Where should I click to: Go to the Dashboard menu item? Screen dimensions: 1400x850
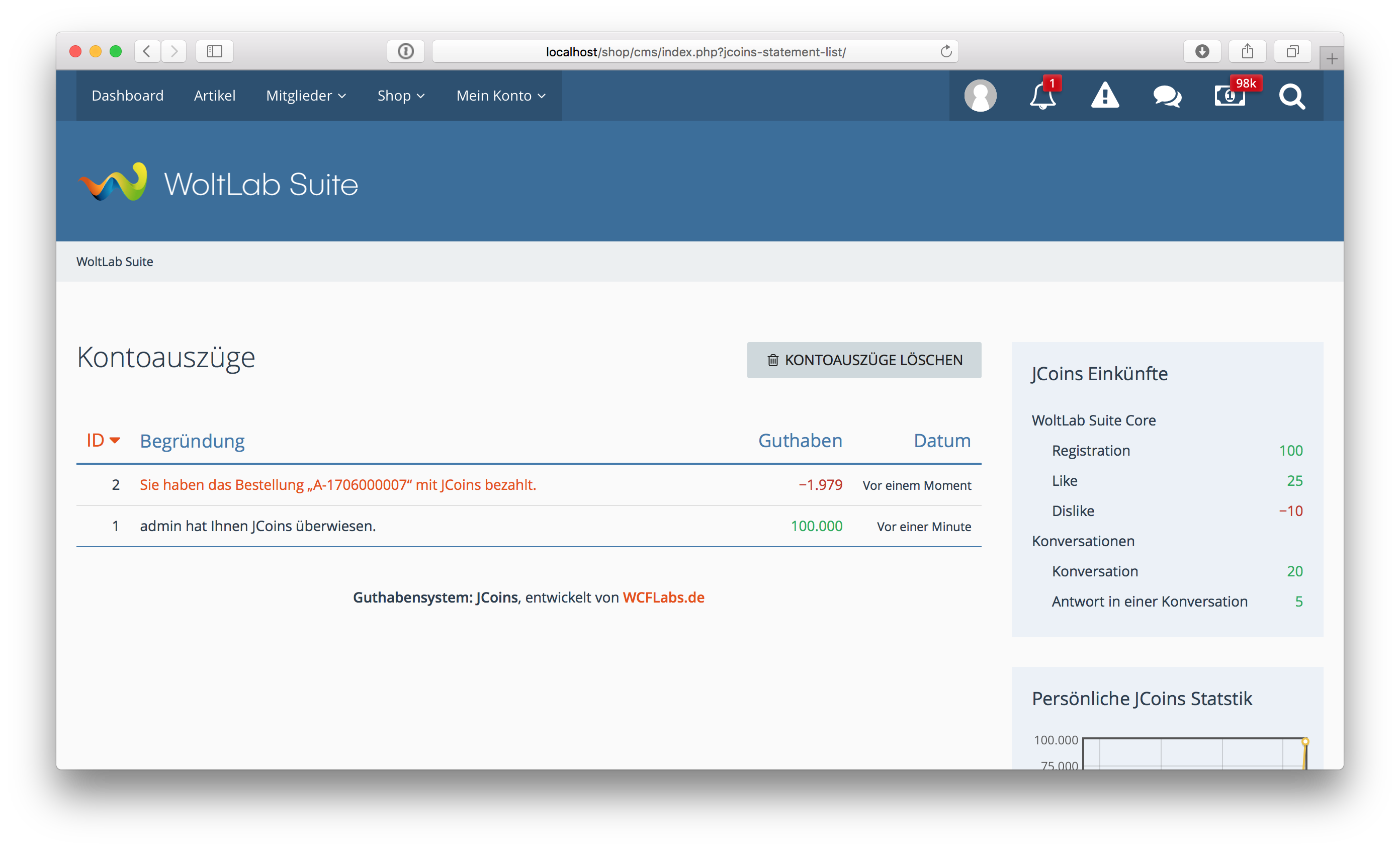(x=128, y=96)
